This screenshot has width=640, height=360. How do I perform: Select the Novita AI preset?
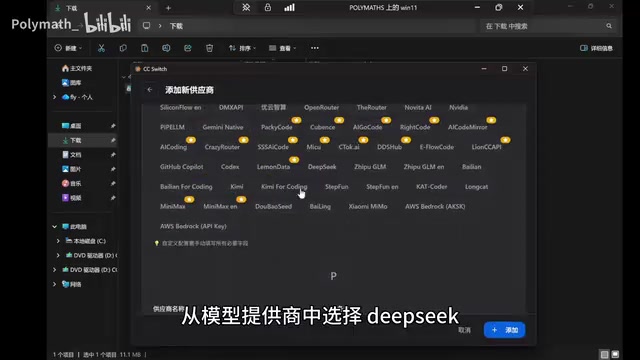[418, 107]
